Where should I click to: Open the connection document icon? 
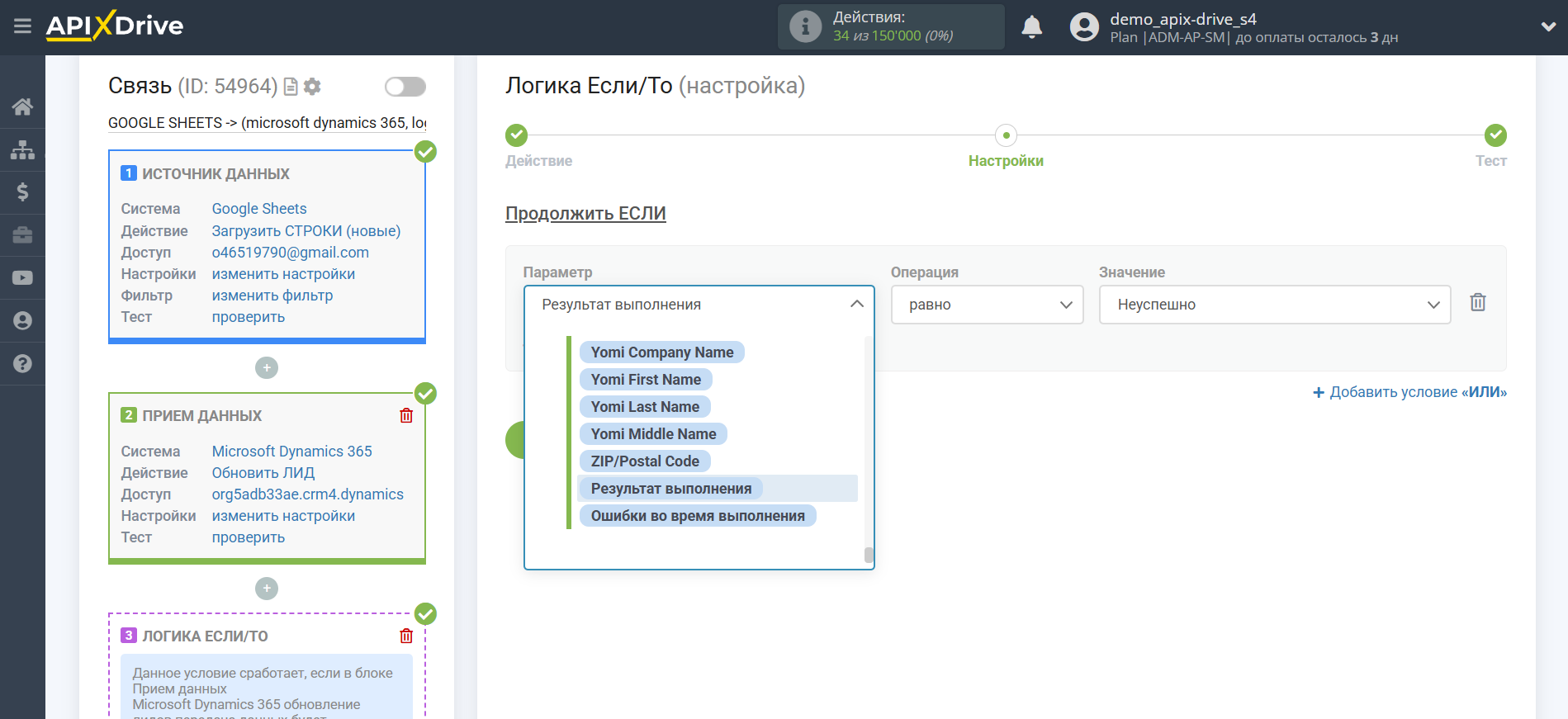pos(291,87)
